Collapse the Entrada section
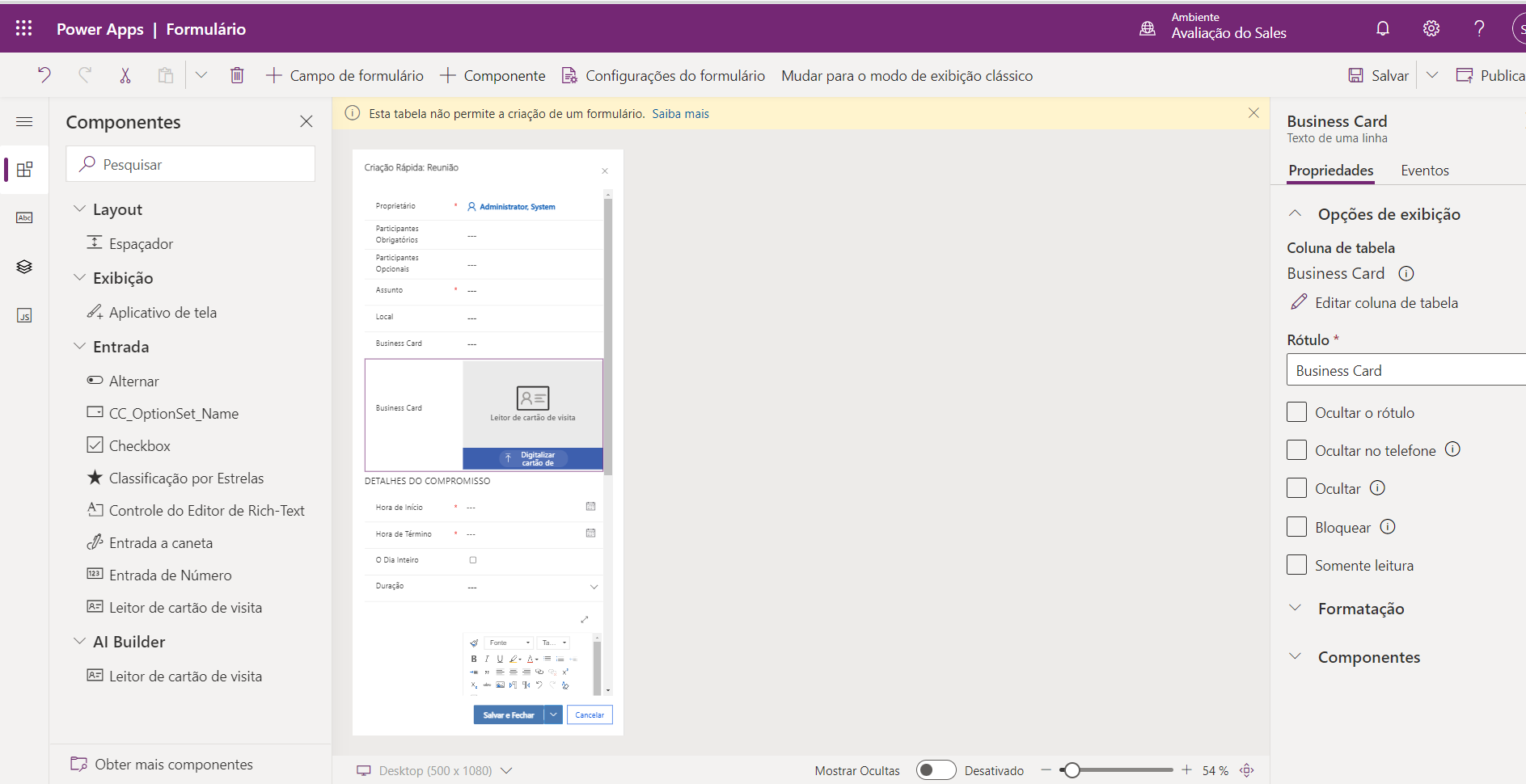 click(79, 346)
